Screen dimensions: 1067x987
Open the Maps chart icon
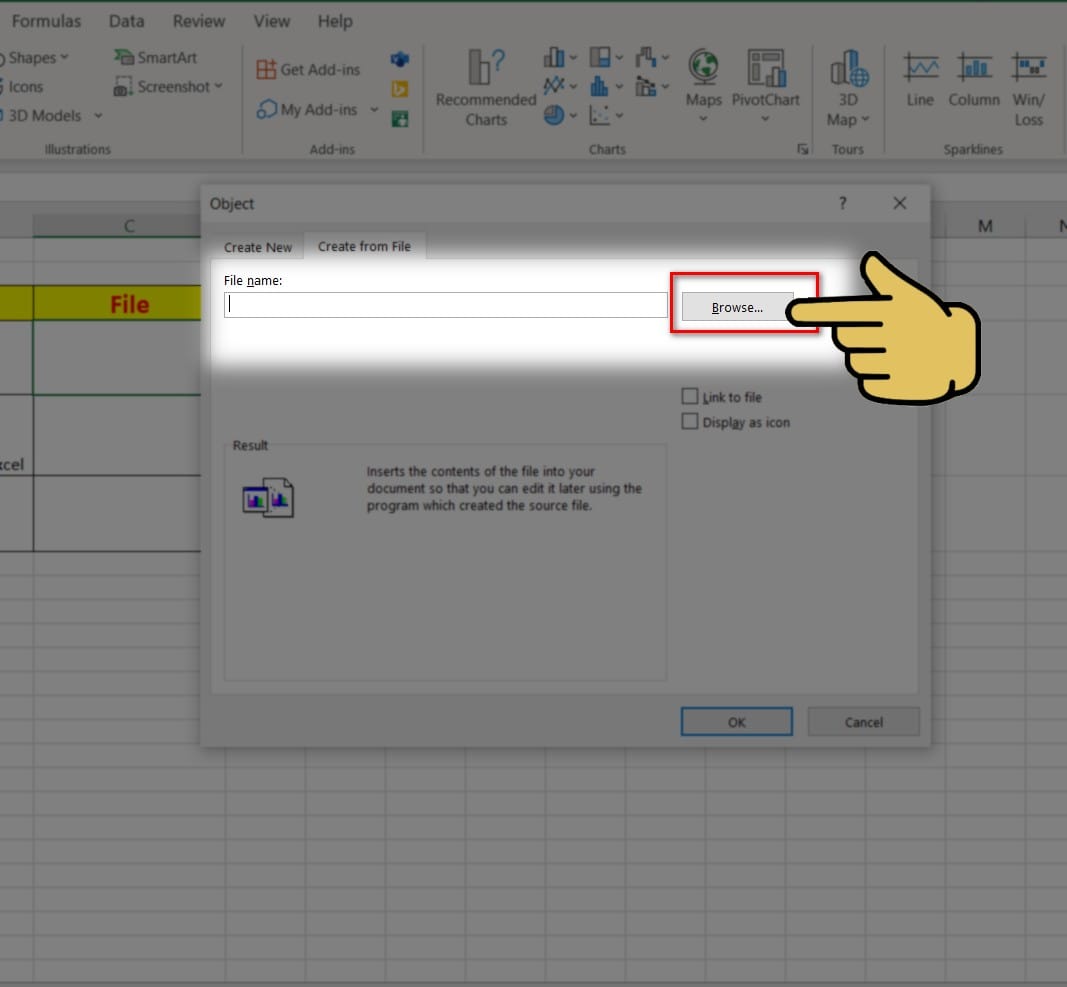pyautogui.click(x=704, y=70)
